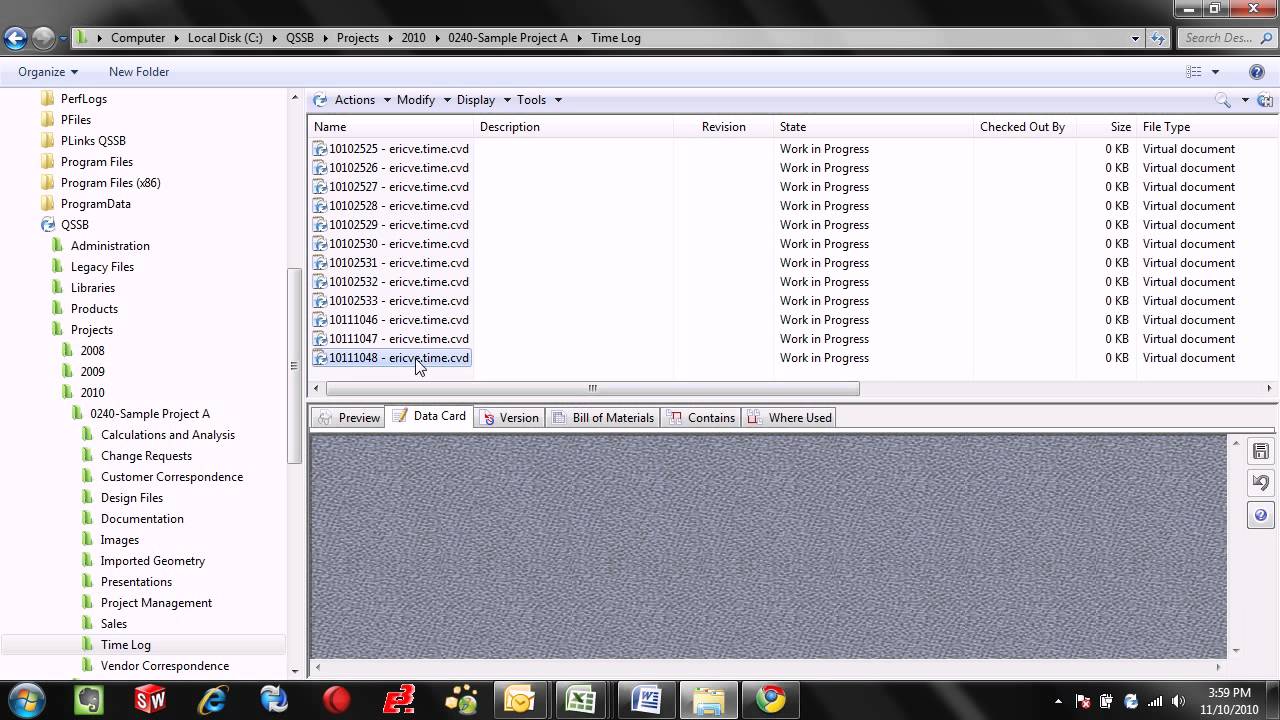Screen dimensions: 1280x720
Task: Select the Design Files folder in tree
Action: coord(132,498)
